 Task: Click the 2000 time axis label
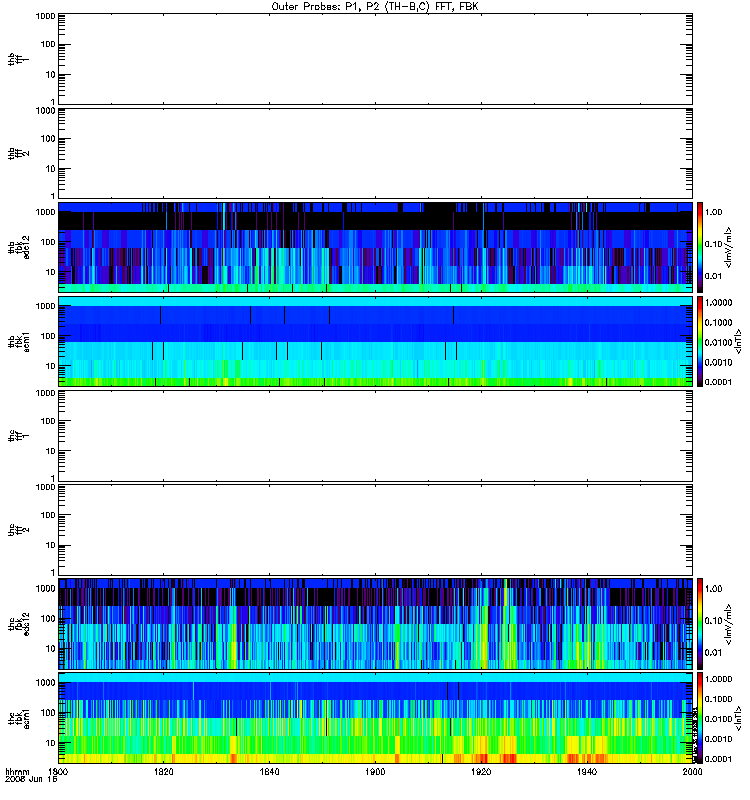tap(692, 772)
